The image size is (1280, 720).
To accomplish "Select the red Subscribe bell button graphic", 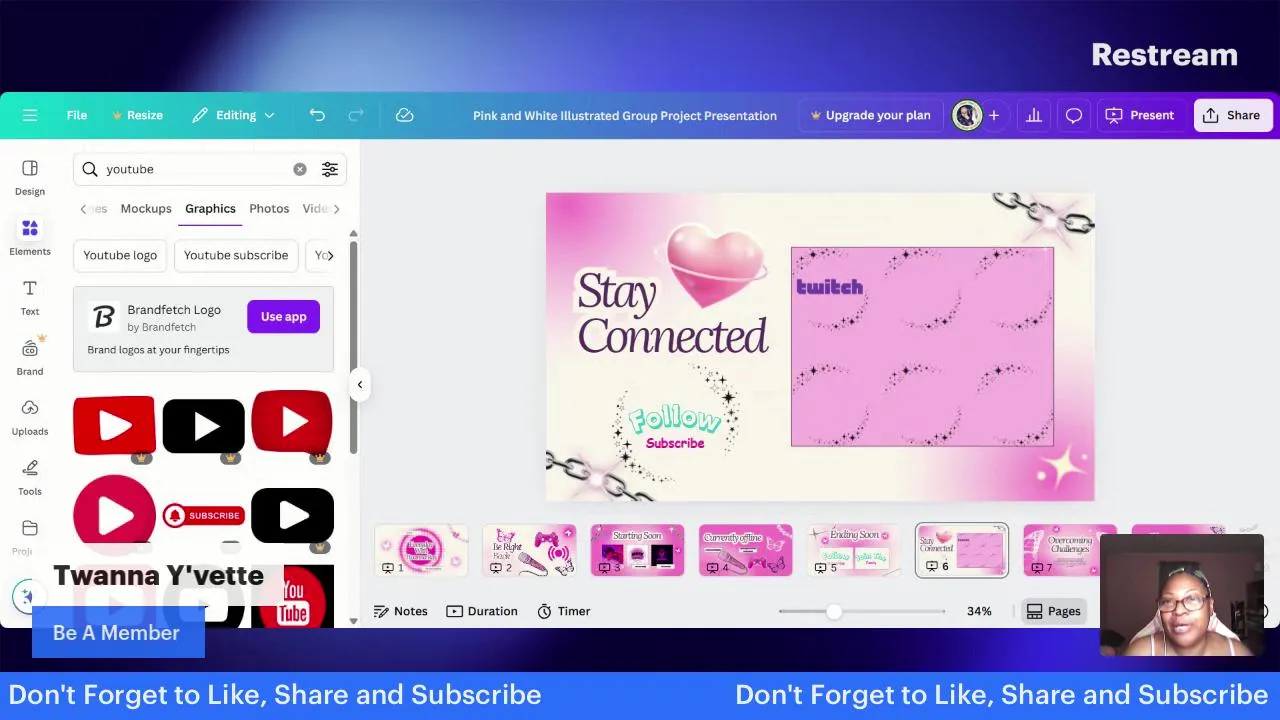I will [203, 515].
